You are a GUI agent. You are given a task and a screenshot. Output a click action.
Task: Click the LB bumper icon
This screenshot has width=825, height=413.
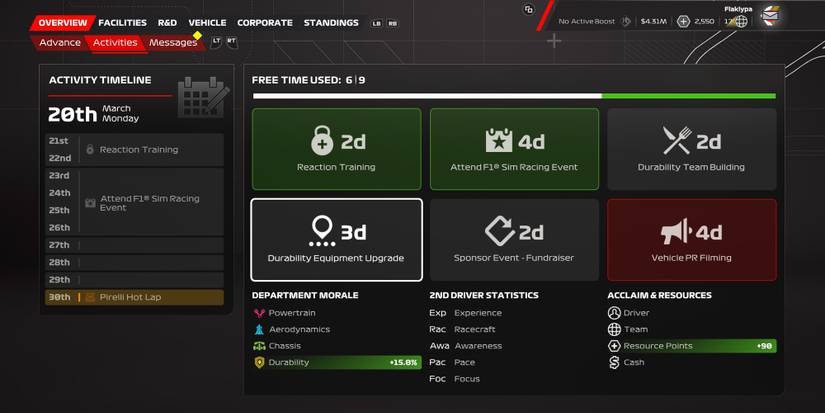(376, 24)
